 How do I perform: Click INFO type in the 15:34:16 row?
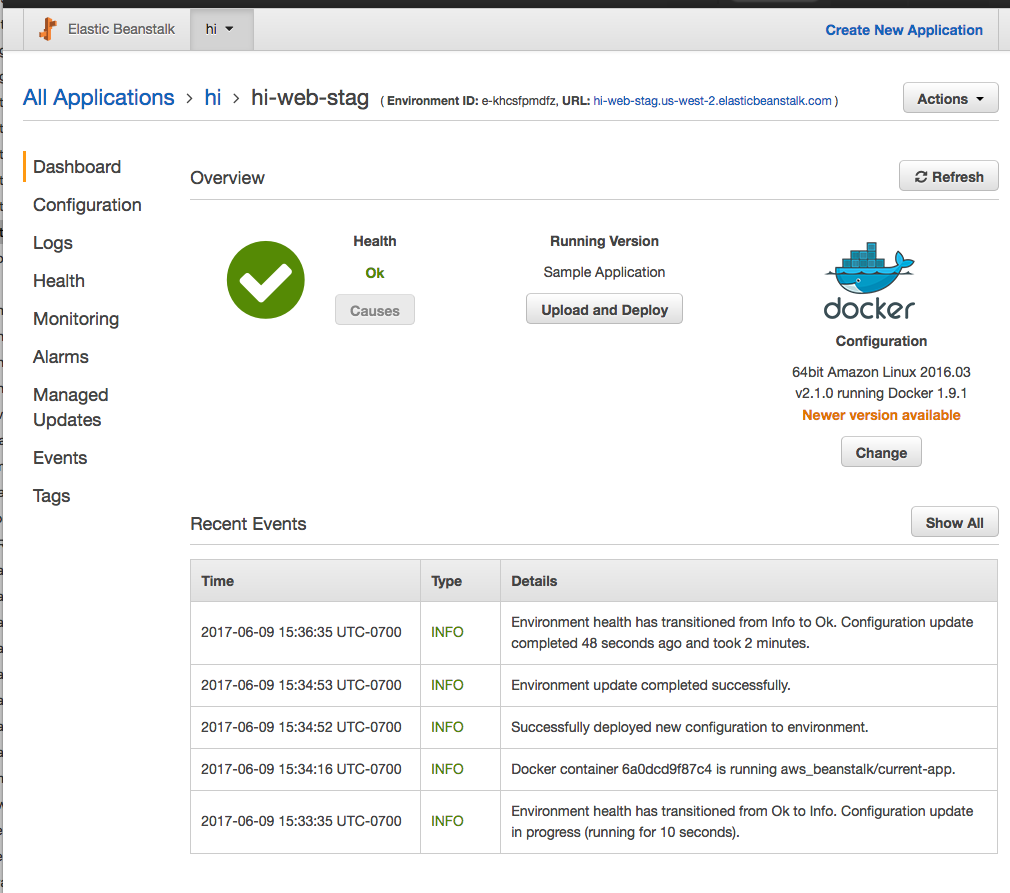tap(447, 769)
